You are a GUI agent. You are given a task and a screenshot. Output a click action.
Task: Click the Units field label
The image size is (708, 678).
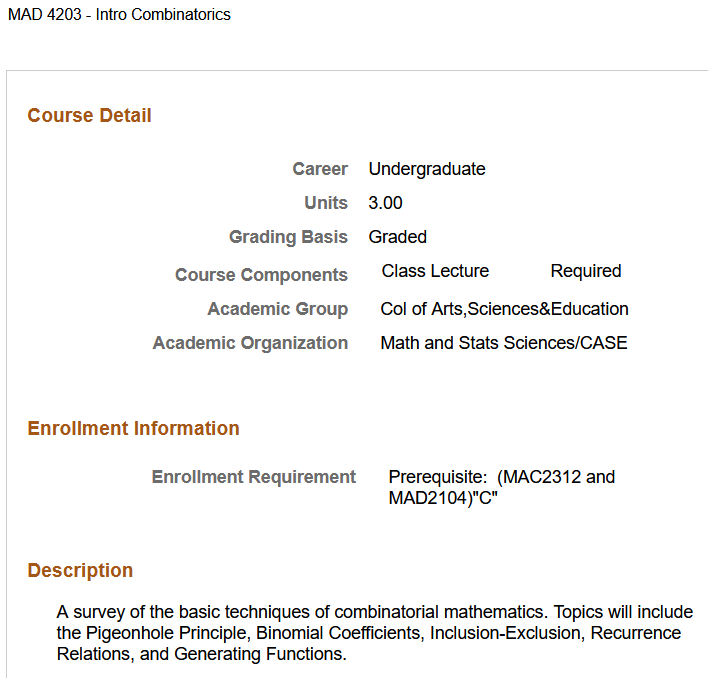pos(326,203)
